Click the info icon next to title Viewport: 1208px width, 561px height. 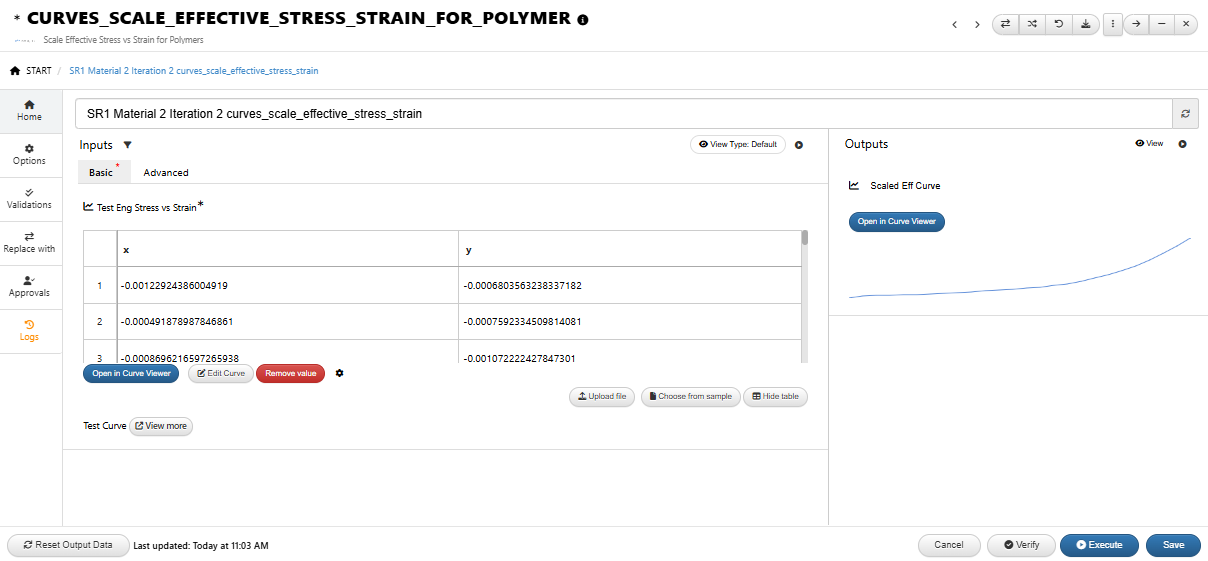(x=583, y=19)
